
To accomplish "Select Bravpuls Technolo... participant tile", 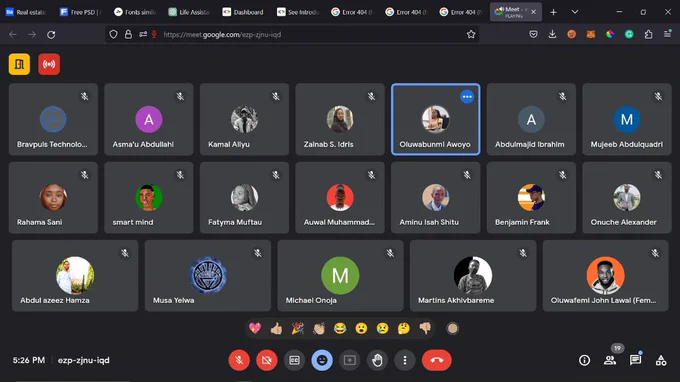I will click(x=53, y=119).
